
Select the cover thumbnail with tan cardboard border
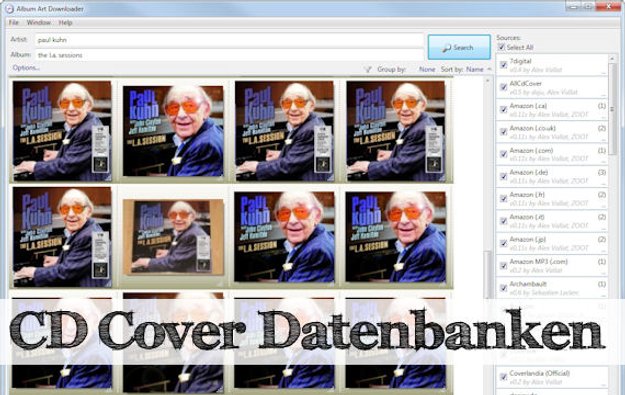[x=173, y=237]
